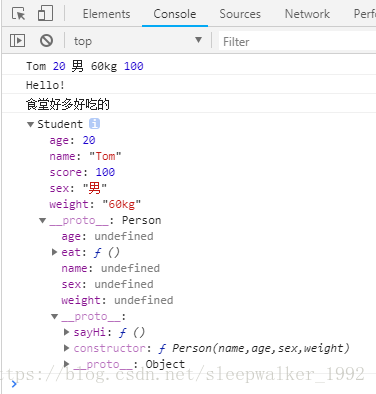Open the Sources tab
Image resolution: width=376 pixels, height=394 pixels.
(x=240, y=14)
